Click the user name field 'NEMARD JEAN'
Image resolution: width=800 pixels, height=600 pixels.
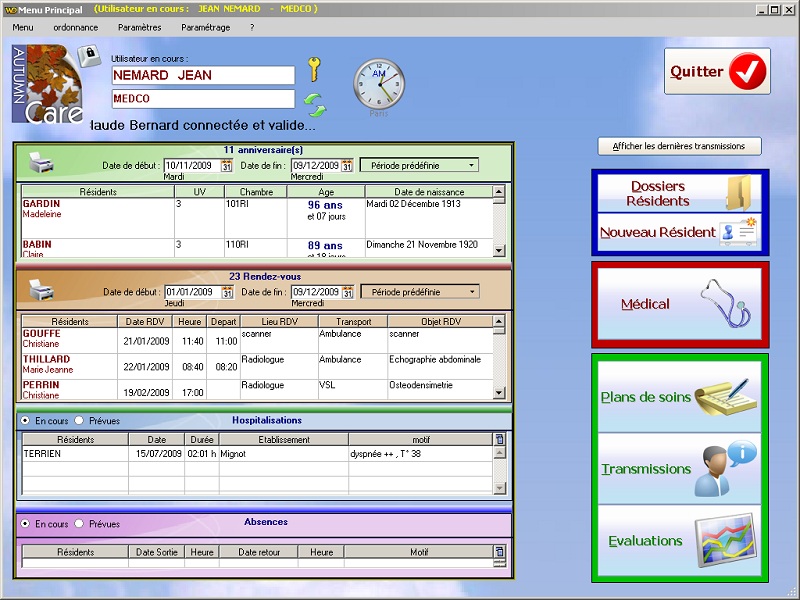tap(203, 75)
